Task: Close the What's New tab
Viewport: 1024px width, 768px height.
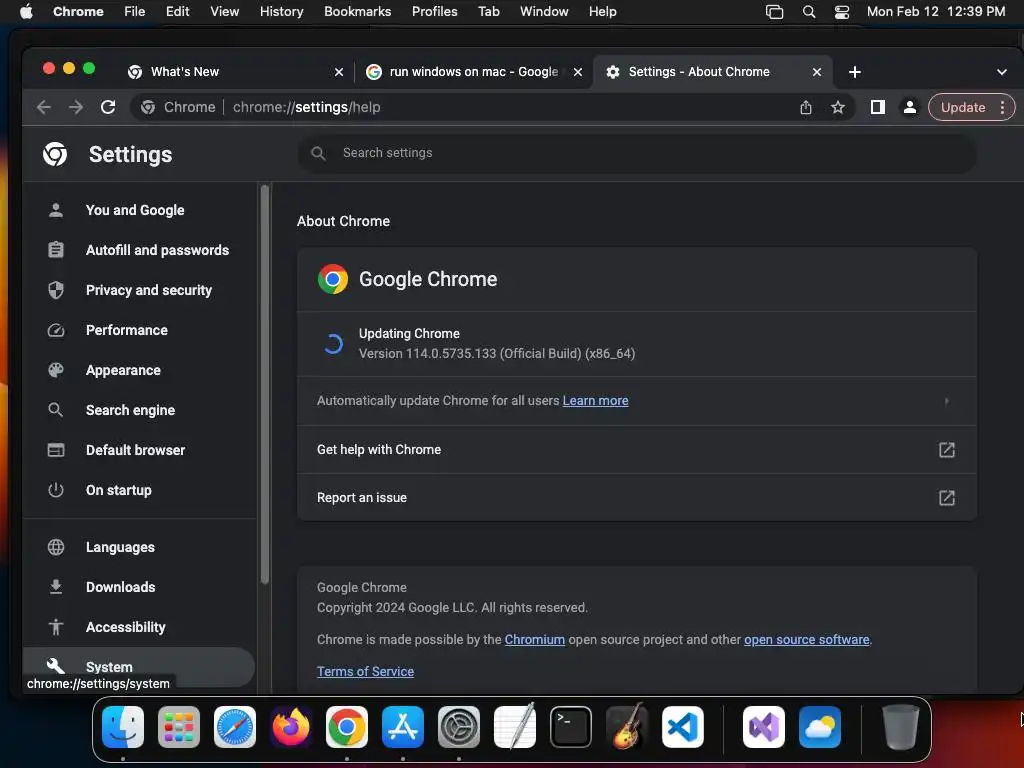Action: coord(338,72)
